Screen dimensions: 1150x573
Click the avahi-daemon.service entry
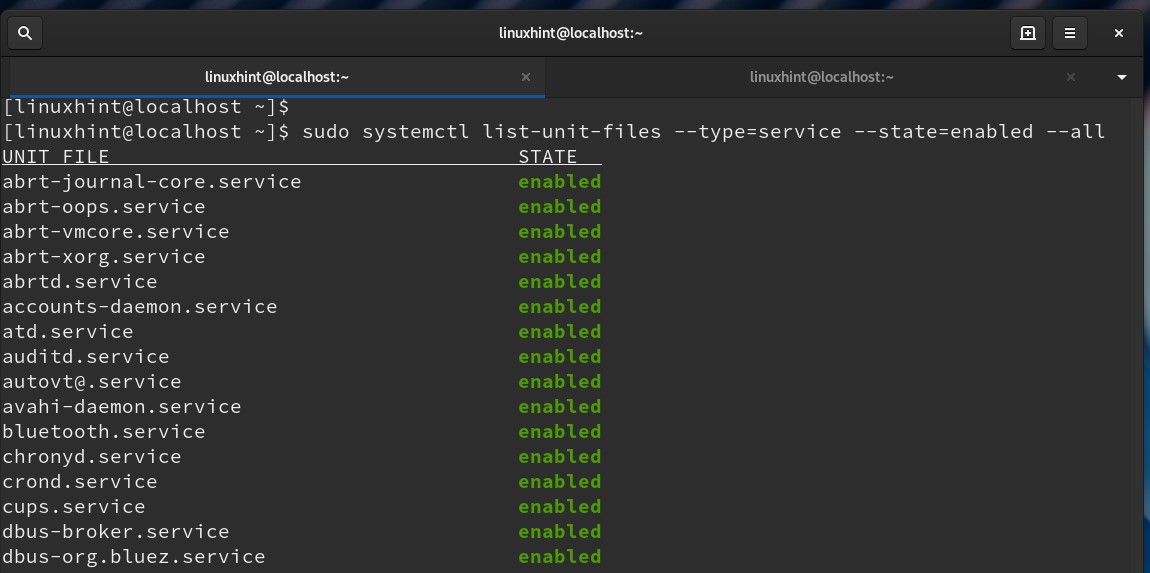click(x=122, y=407)
